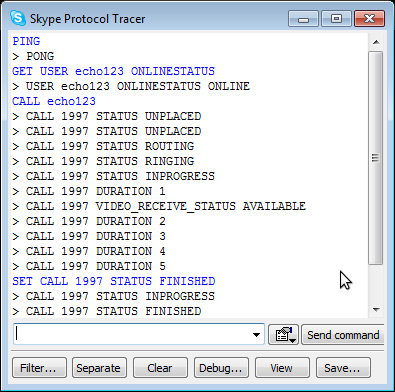Image resolution: width=395 pixels, height=392 pixels.
Task: Select 'GET USER echo123 ONLINESTATUS' line
Action: coord(114,71)
